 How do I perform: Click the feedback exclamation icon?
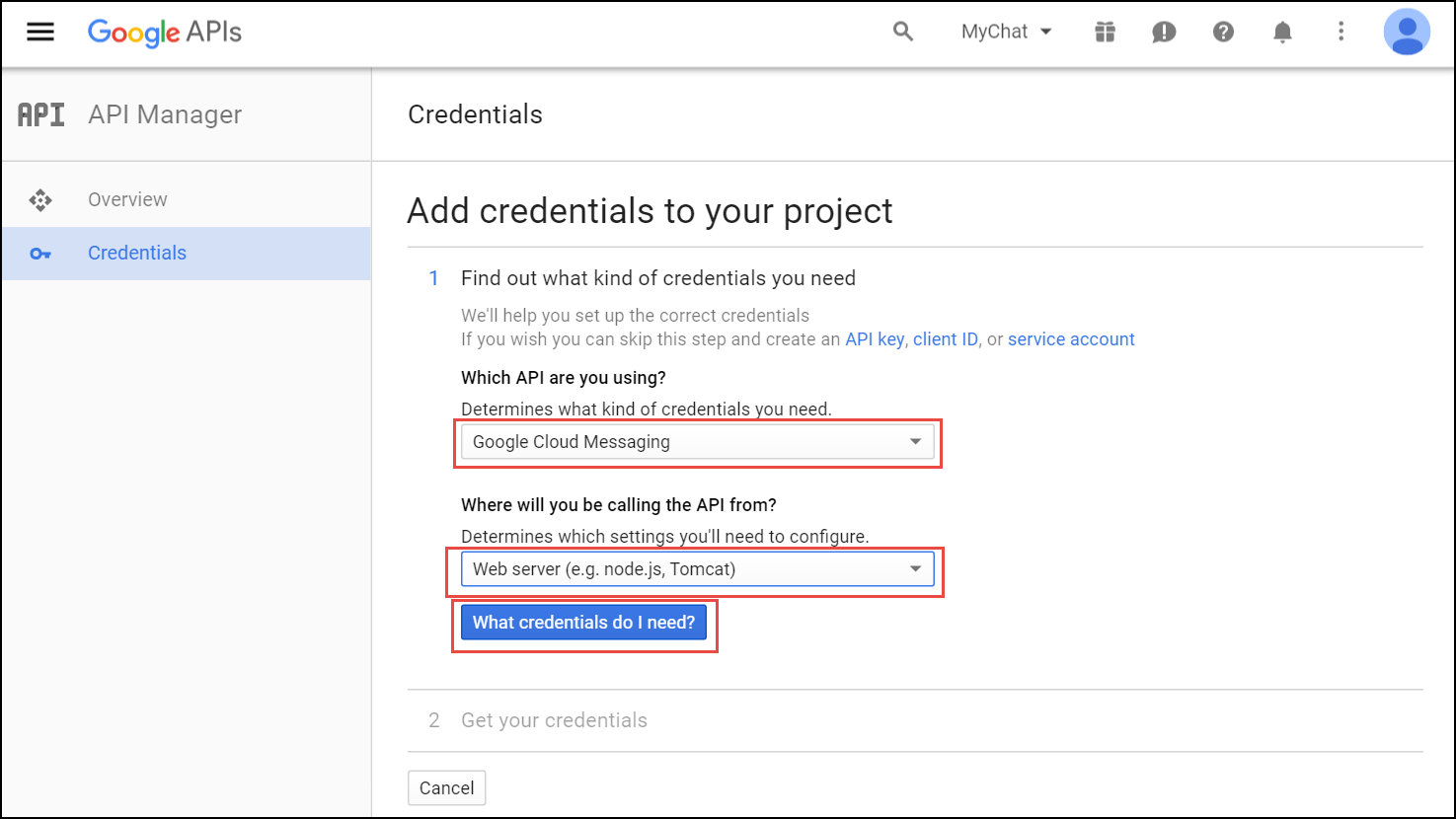tap(1164, 31)
